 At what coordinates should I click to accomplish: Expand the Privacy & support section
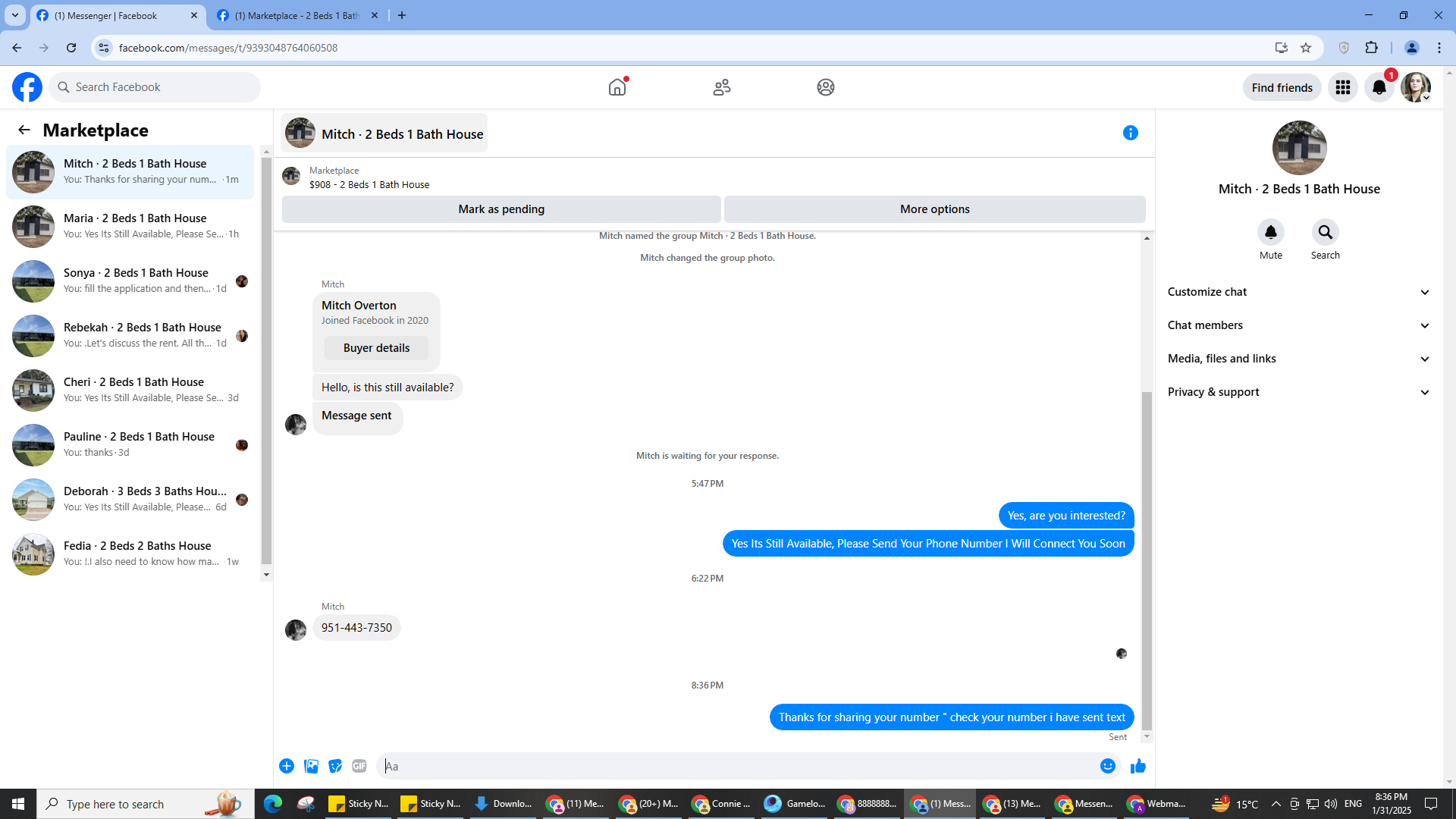(x=1299, y=392)
